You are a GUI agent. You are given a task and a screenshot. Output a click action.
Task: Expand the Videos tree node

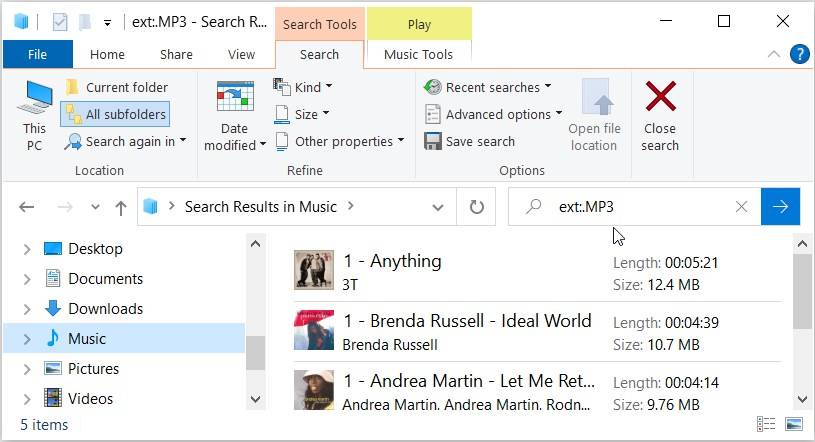pyautogui.click(x=27, y=399)
